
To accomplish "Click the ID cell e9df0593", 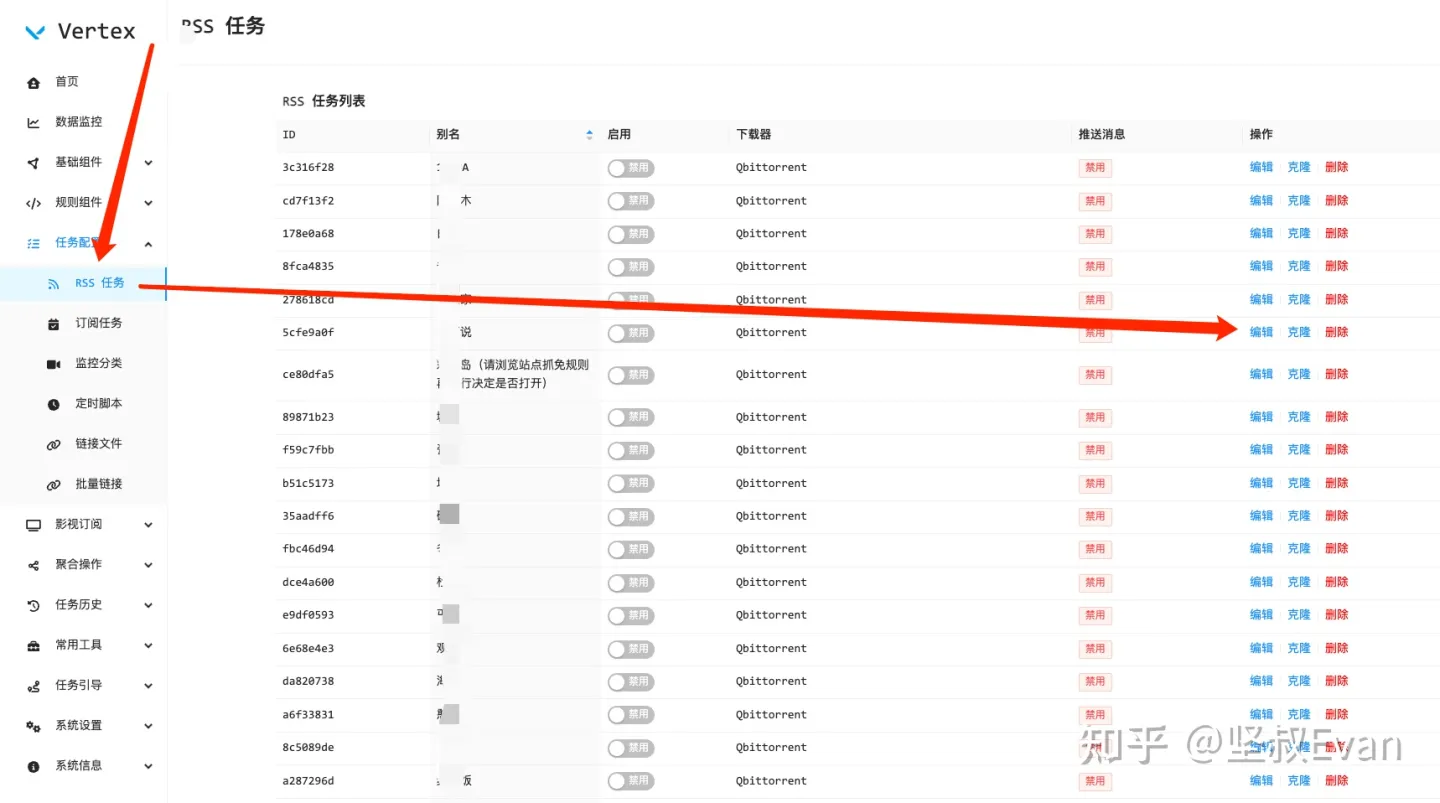I will coord(308,615).
